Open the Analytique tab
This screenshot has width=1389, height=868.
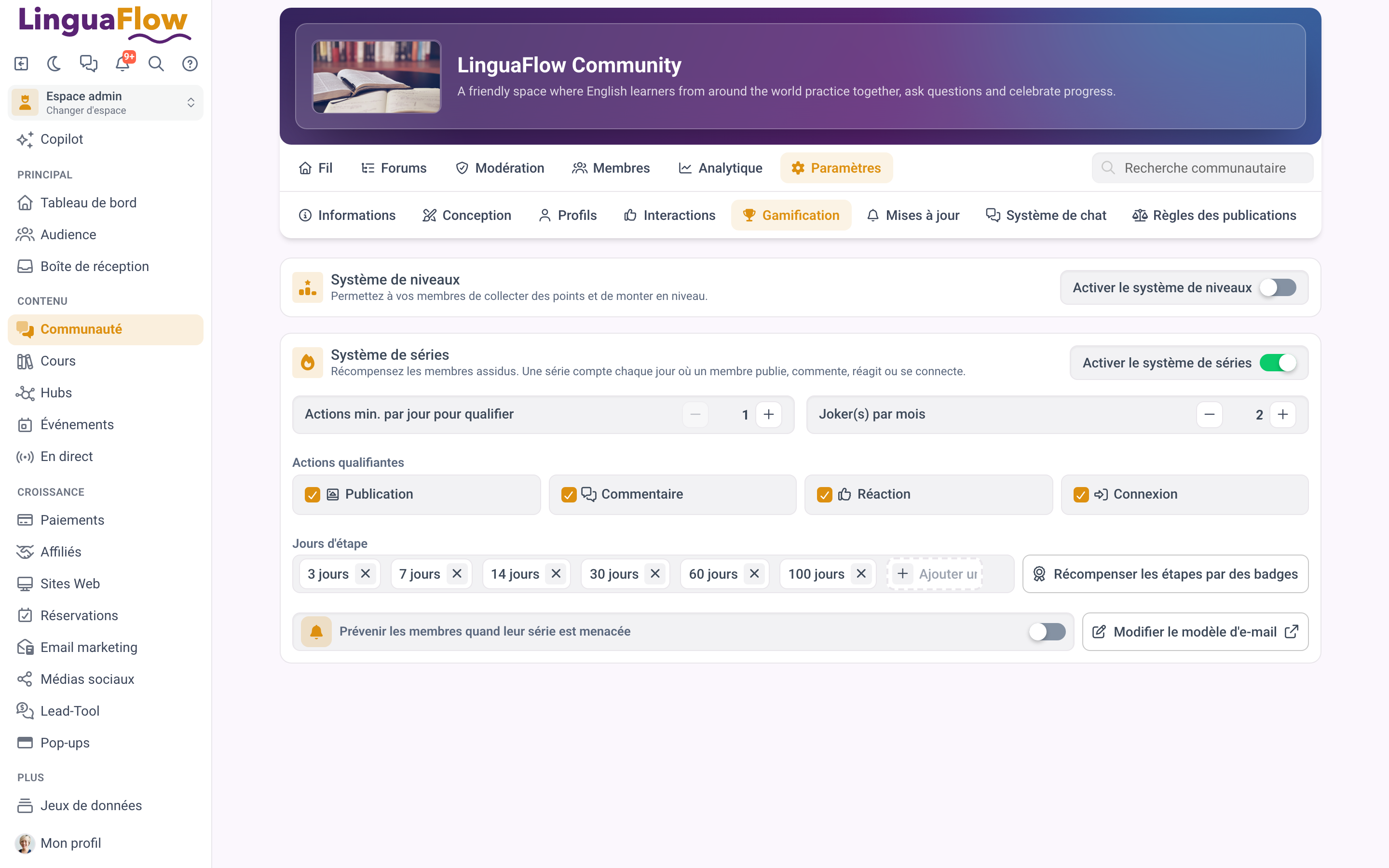(721, 168)
